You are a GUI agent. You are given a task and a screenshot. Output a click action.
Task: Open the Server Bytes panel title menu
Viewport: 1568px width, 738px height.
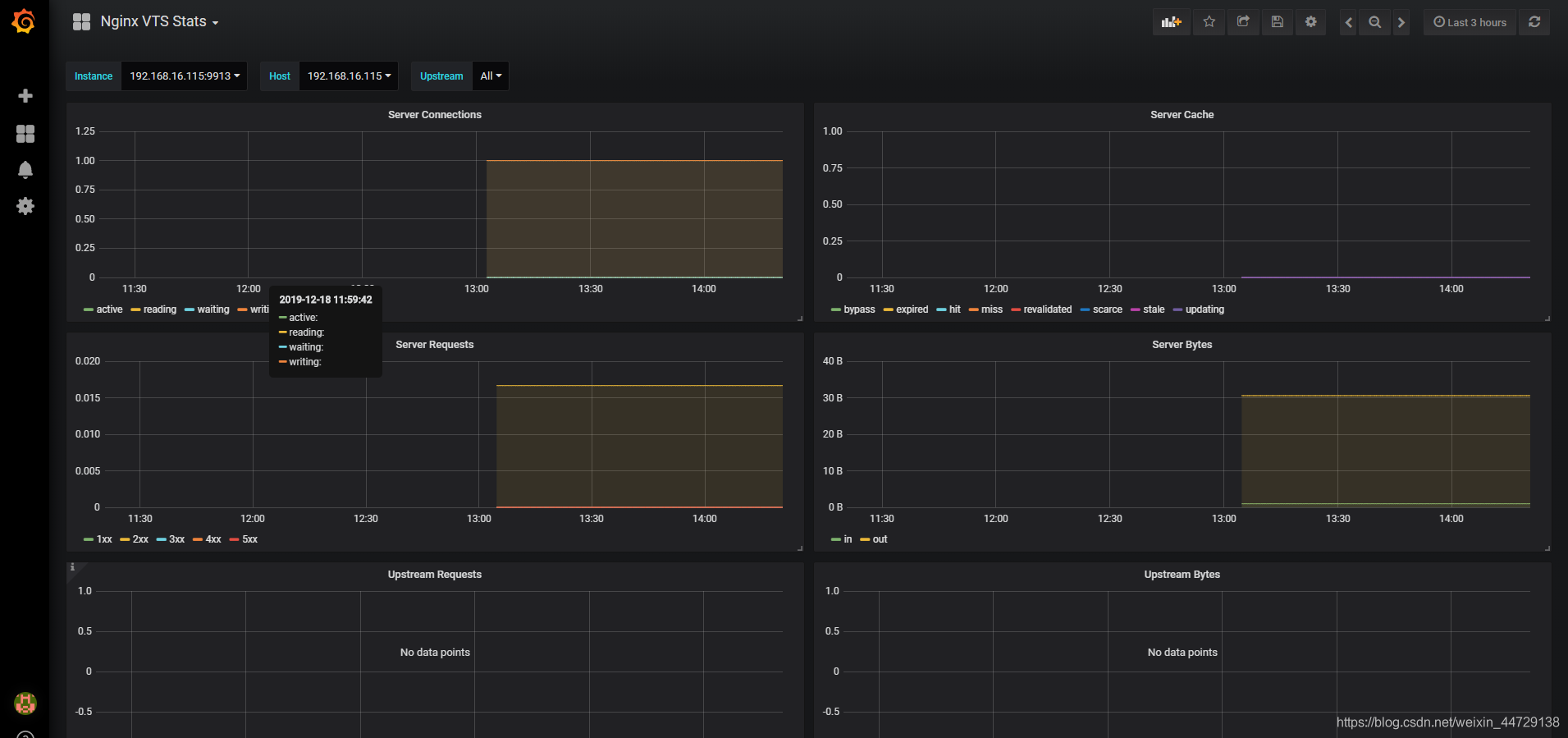click(x=1182, y=345)
